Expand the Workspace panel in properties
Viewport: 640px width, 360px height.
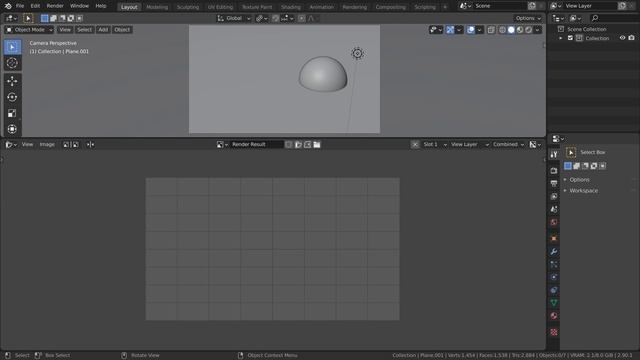point(583,191)
